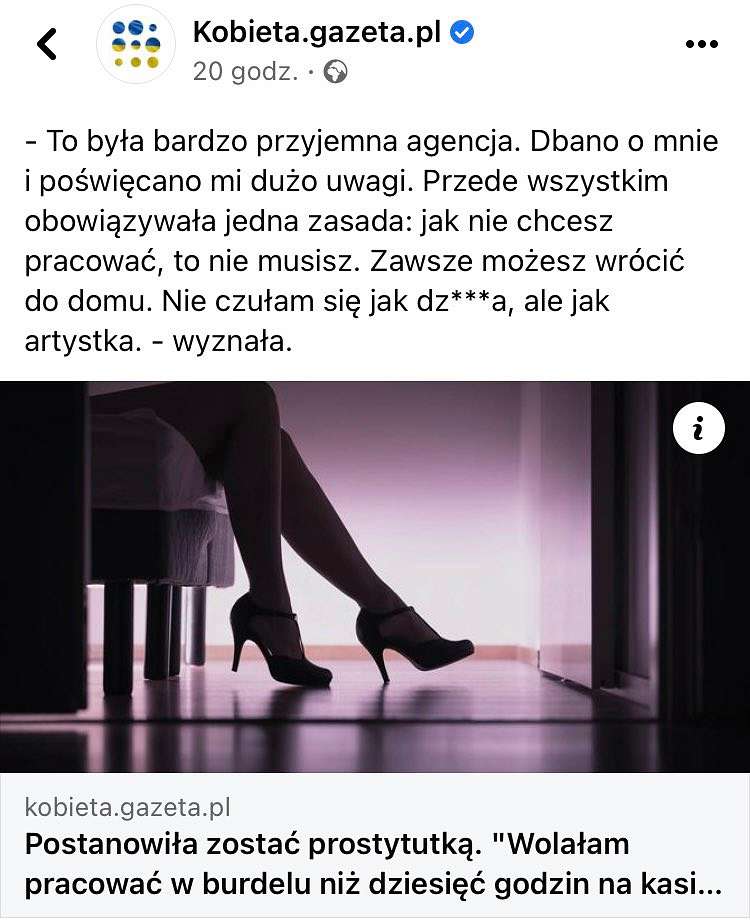Viewport: 750px width, 920px height.
Task: Click the text line "obowiązywała jedna zasada"
Action: coord(219,222)
